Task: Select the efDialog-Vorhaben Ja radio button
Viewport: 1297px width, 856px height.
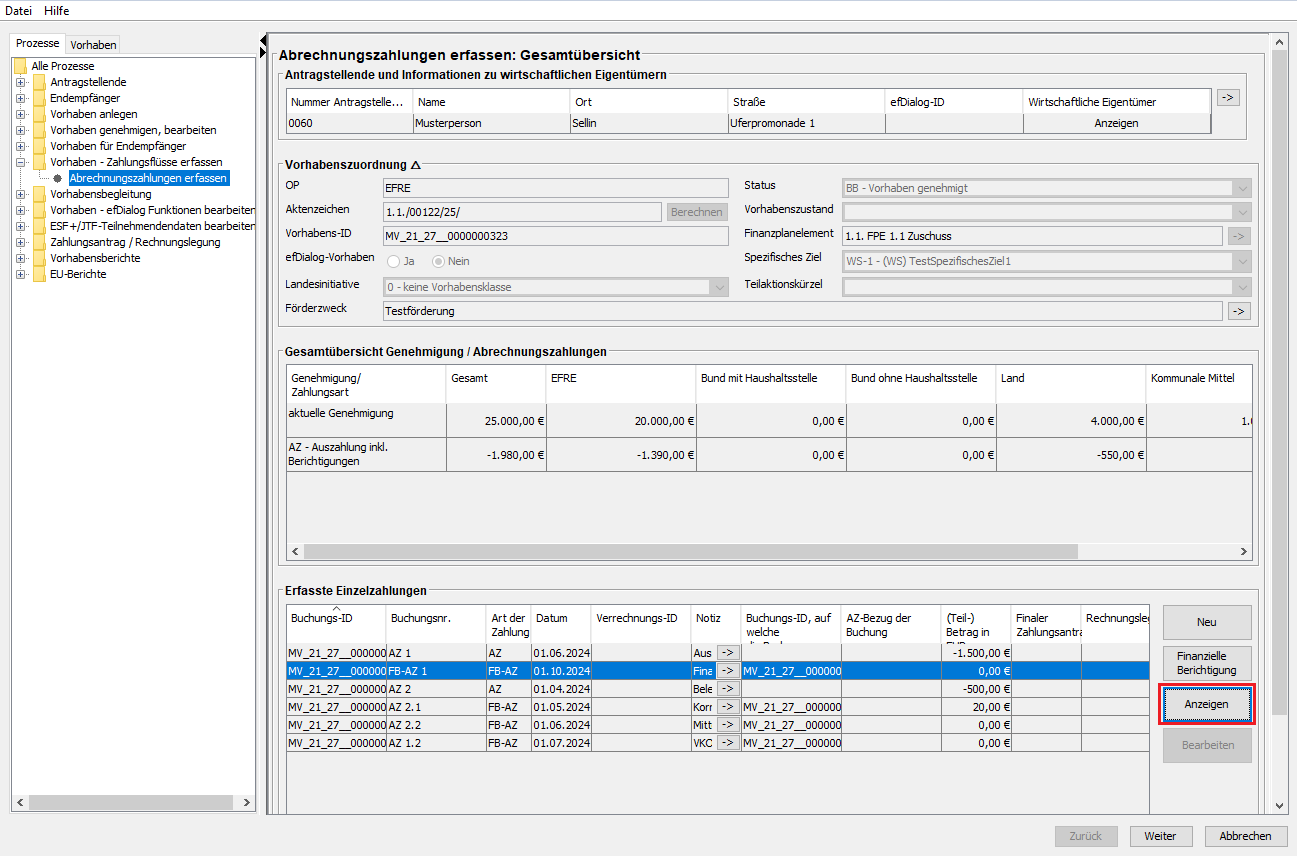Action: tap(394, 261)
